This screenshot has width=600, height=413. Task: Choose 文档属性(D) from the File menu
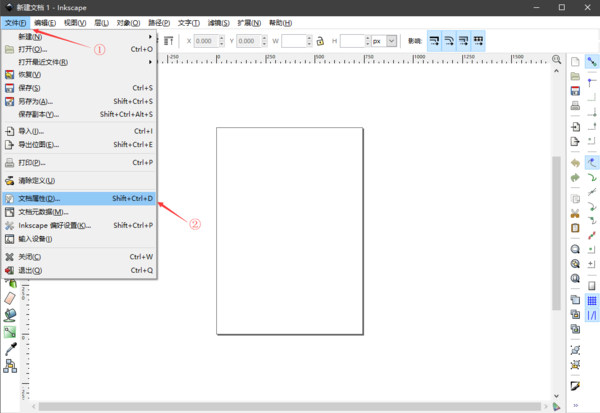[x=79, y=198]
